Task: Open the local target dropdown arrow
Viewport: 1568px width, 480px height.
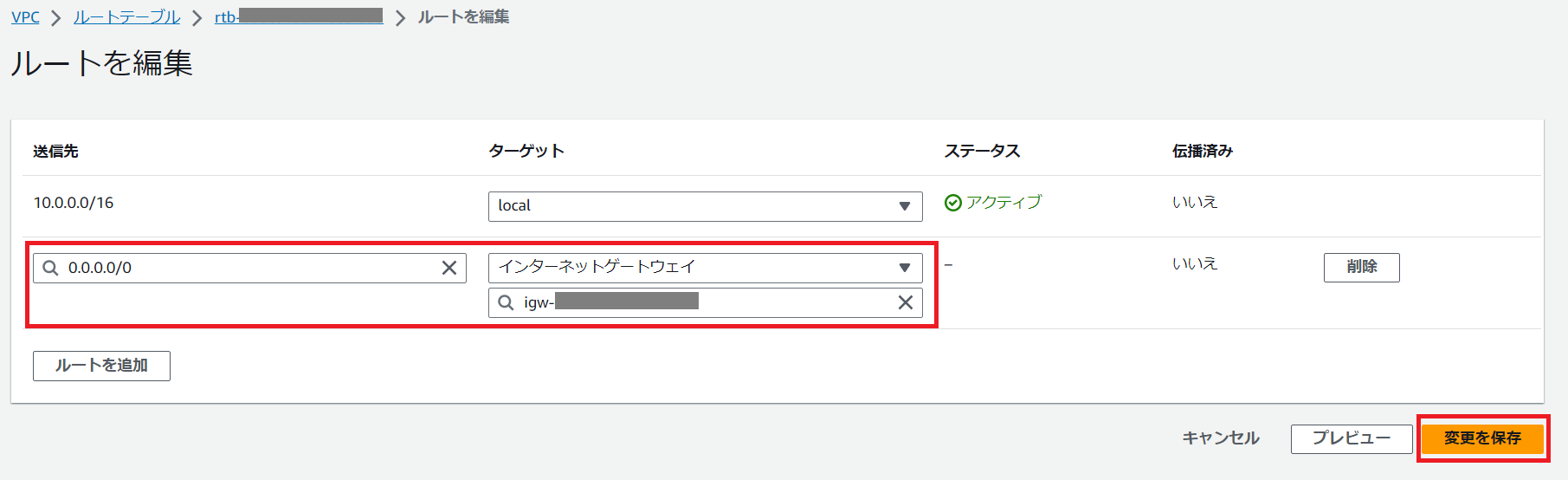Action: click(x=904, y=206)
